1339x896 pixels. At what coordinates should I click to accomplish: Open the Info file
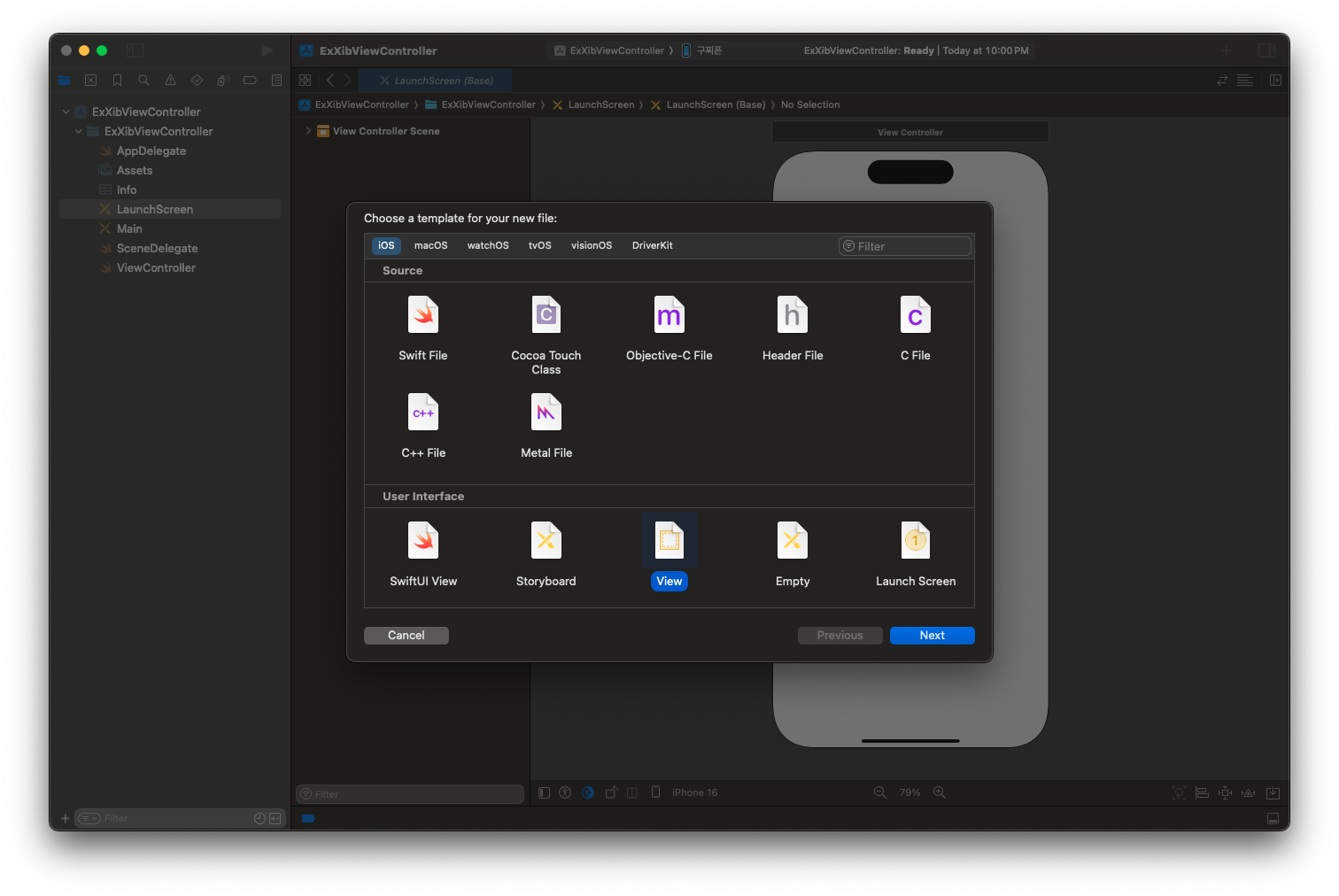(x=127, y=190)
